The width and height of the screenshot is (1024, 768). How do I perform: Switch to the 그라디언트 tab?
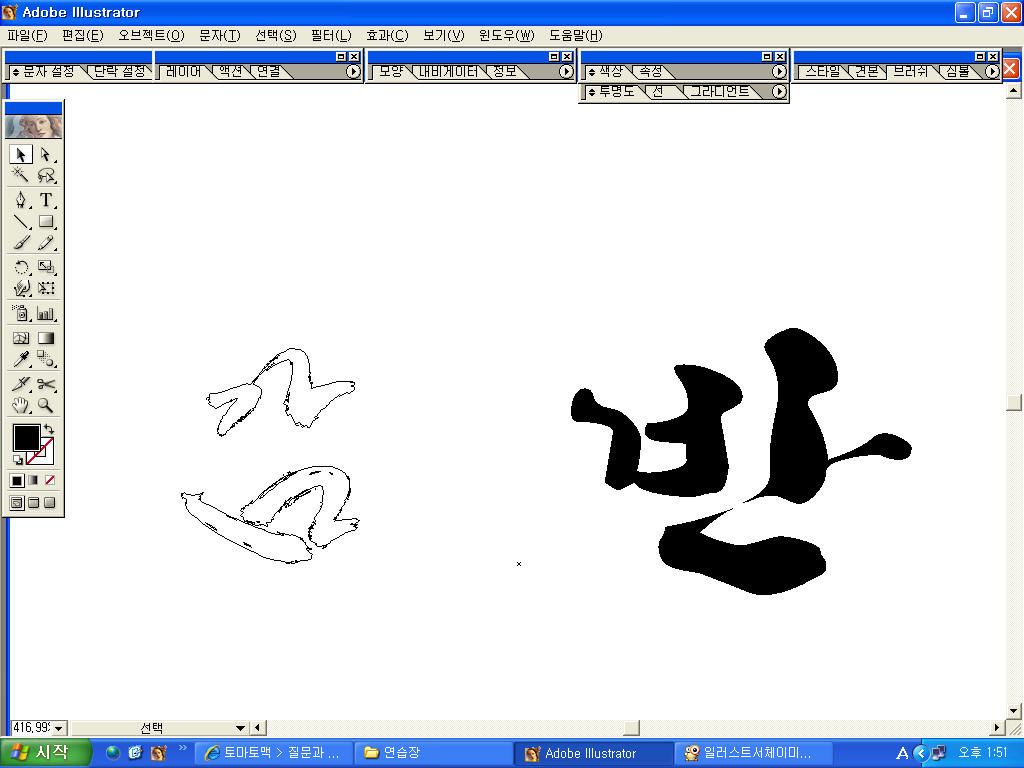pos(719,92)
